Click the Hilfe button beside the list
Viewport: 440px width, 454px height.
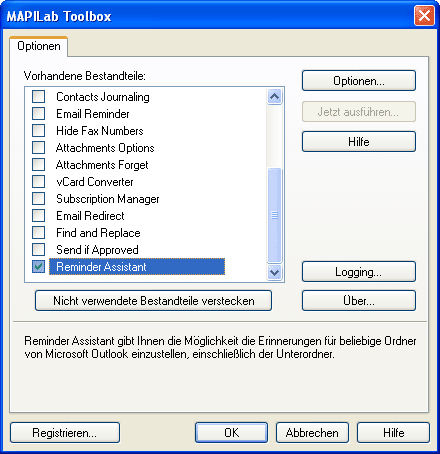[x=359, y=142]
